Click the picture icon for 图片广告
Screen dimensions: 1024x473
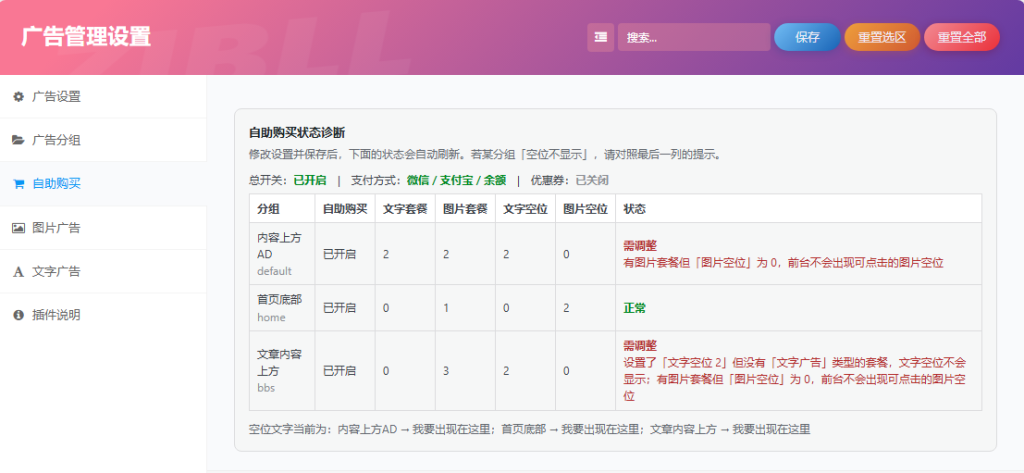tap(18, 228)
